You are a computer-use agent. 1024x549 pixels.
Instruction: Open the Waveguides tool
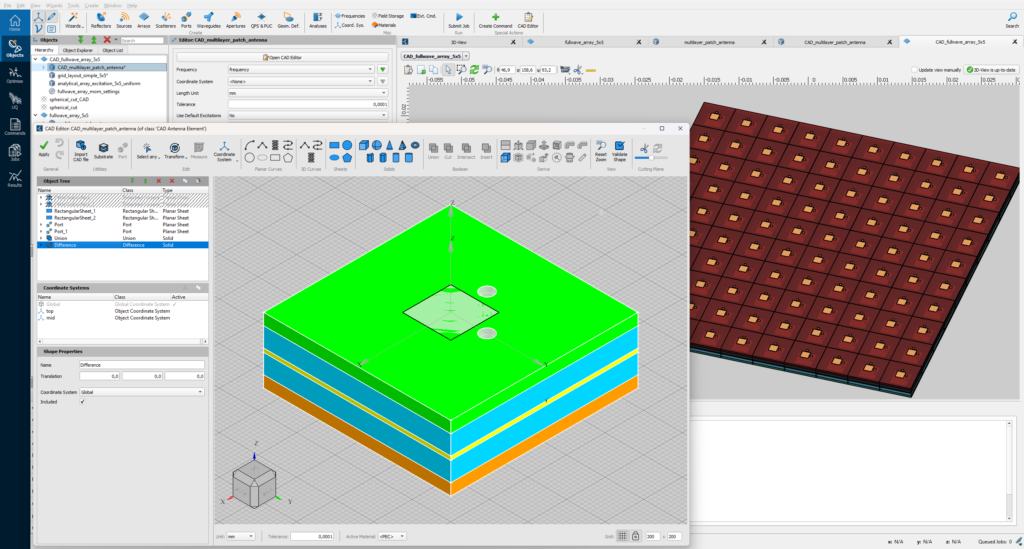point(208,20)
